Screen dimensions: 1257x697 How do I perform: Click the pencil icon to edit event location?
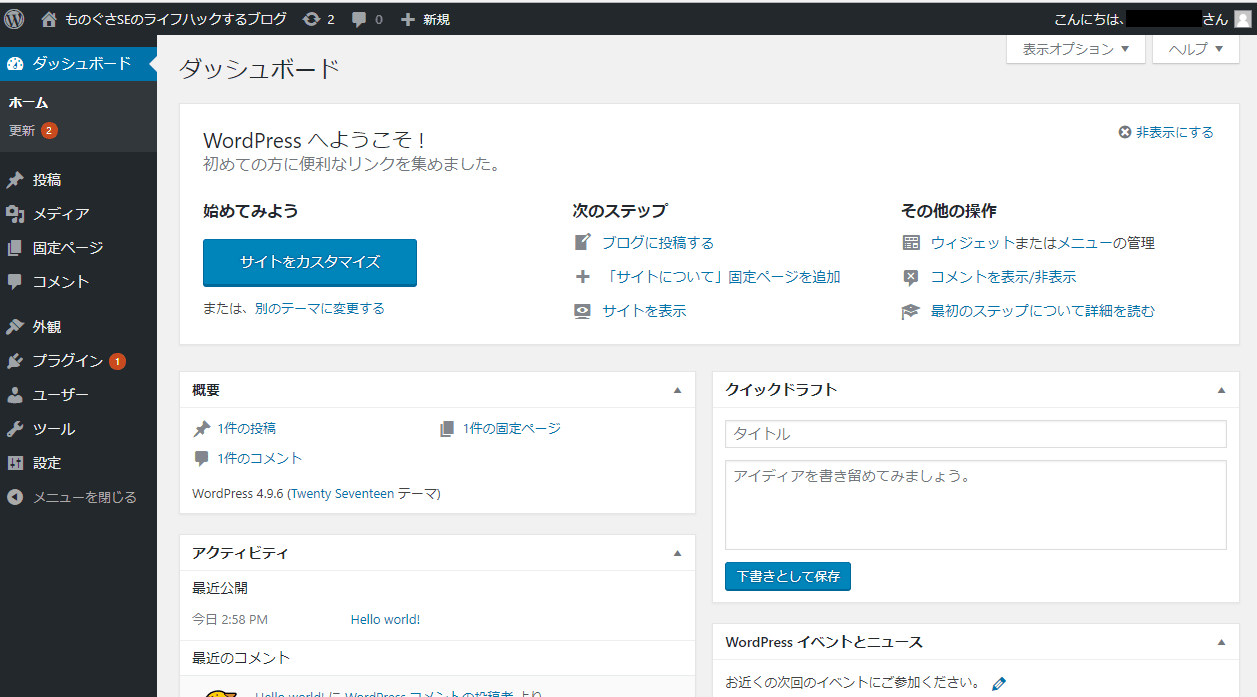click(998, 684)
